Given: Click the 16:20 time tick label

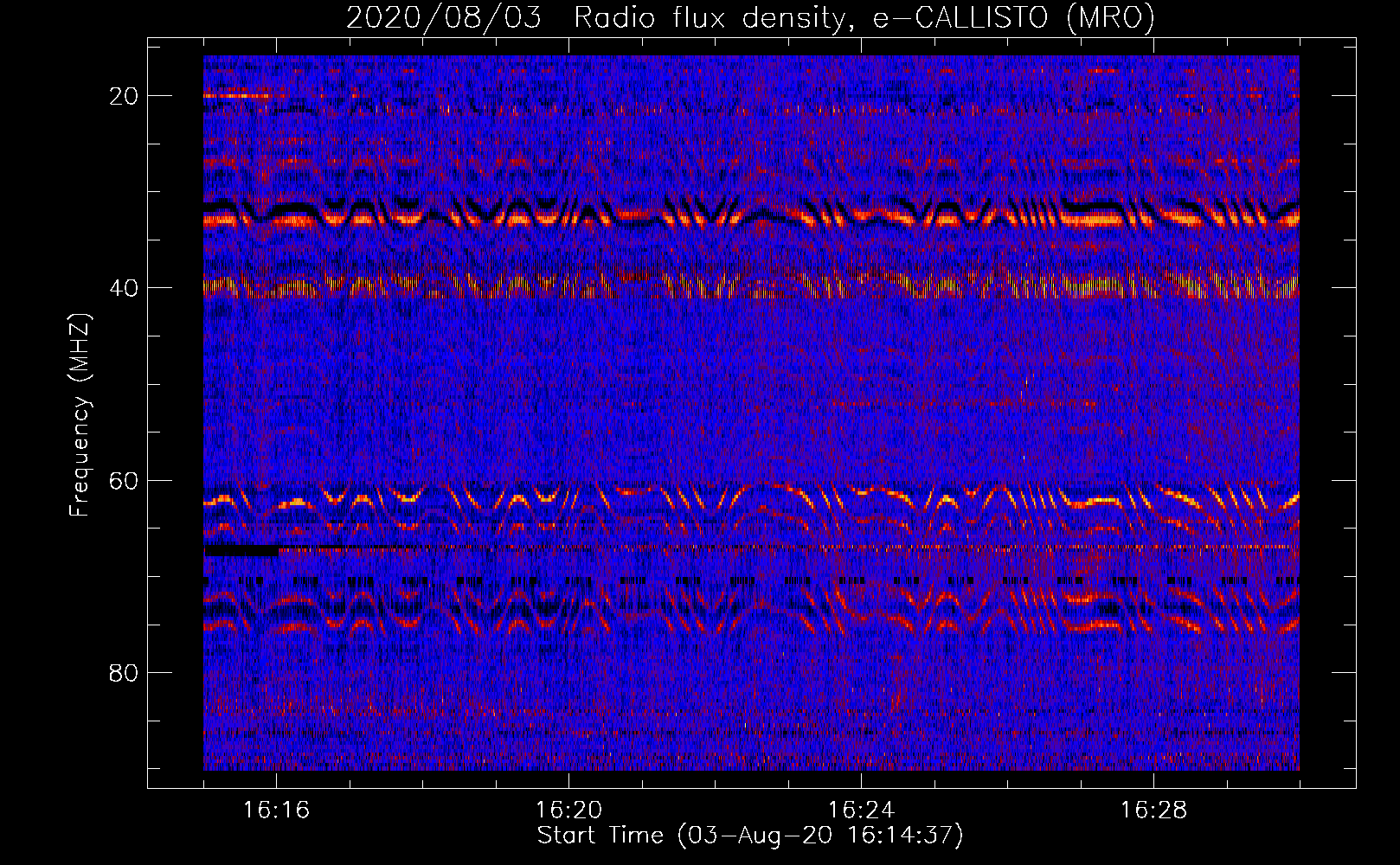Looking at the screenshot, I should coord(568,811).
